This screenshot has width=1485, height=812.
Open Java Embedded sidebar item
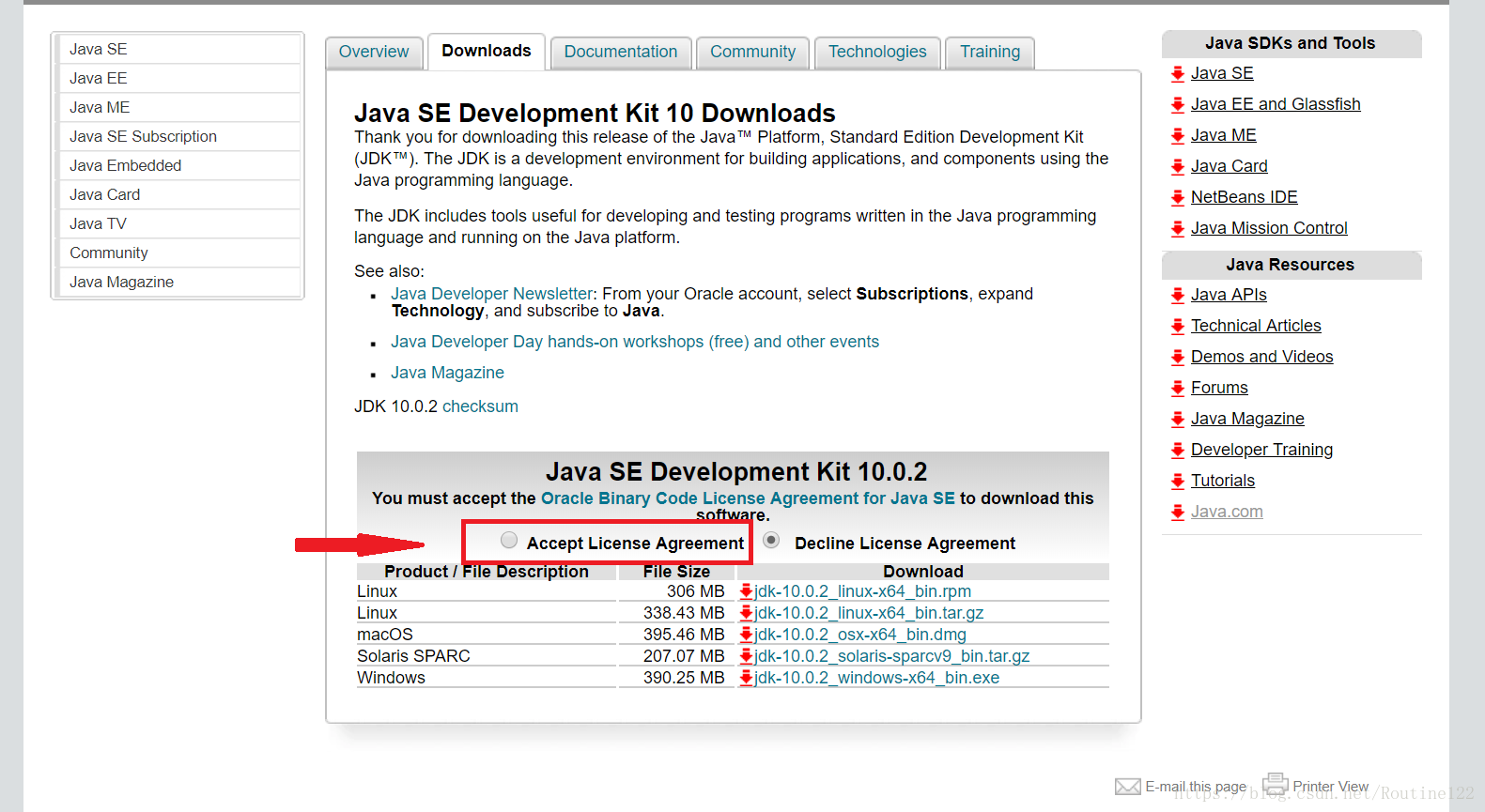click(178, 165)
